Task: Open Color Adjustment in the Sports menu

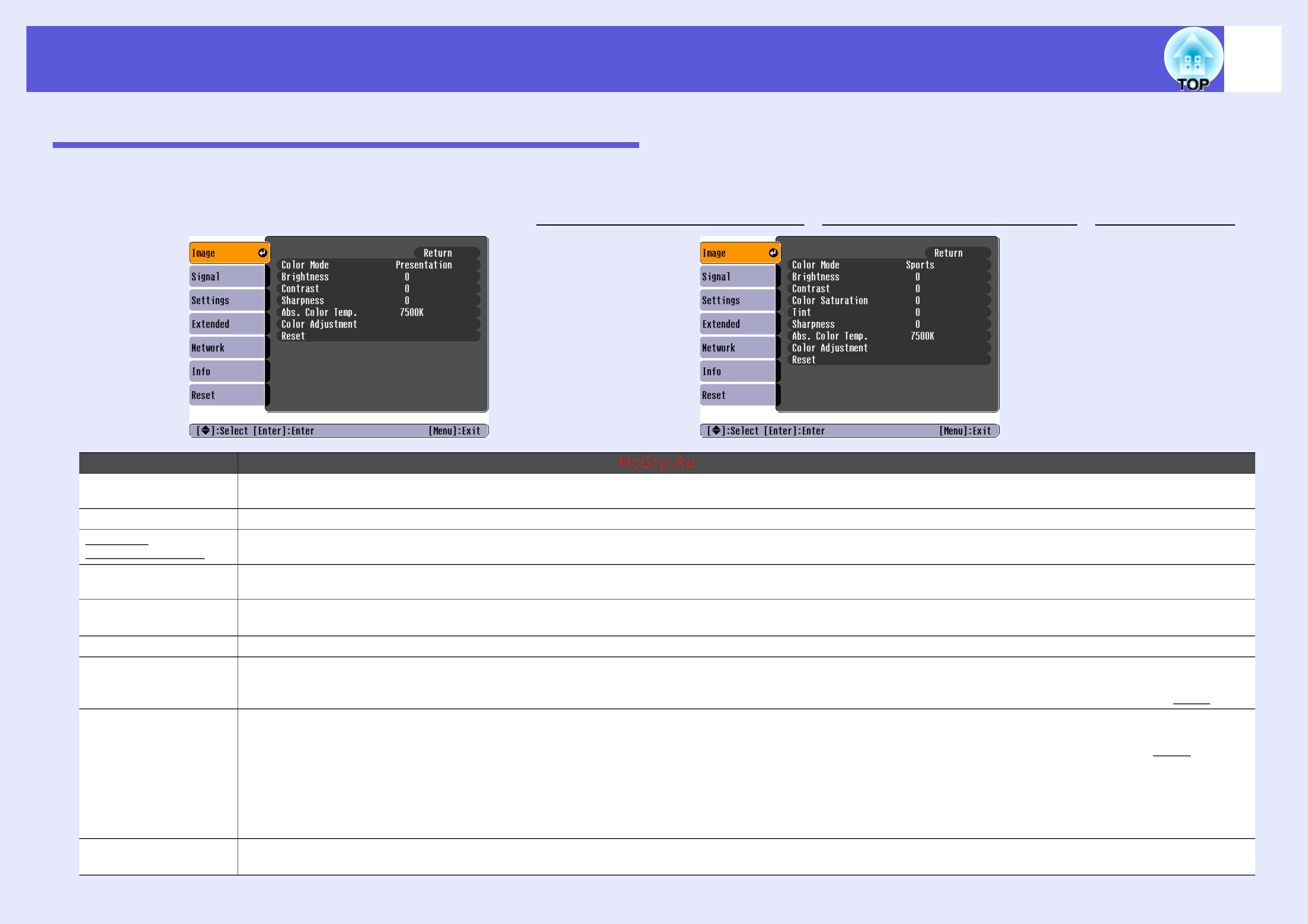Action: pyautogui.click(x=889, y=348)
